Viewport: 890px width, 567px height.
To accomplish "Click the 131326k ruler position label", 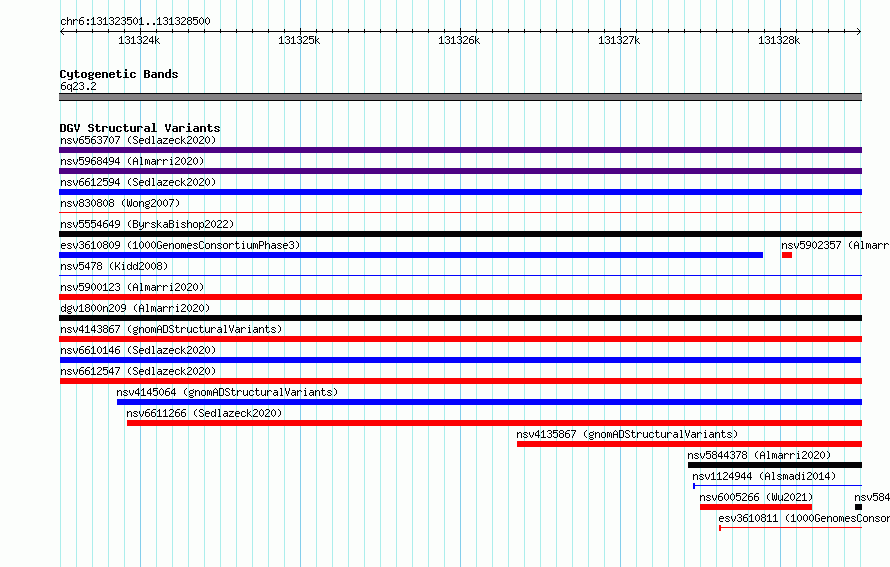I will pos(459,40).
